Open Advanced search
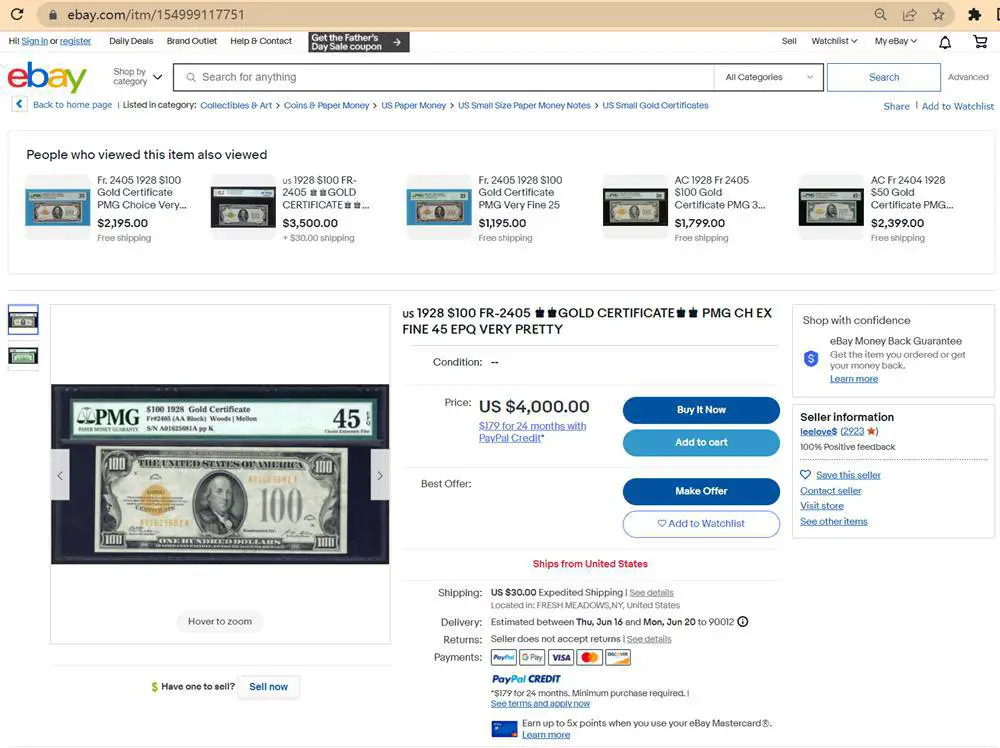This screenshot has width=1000, height=748. coord(968,77)
